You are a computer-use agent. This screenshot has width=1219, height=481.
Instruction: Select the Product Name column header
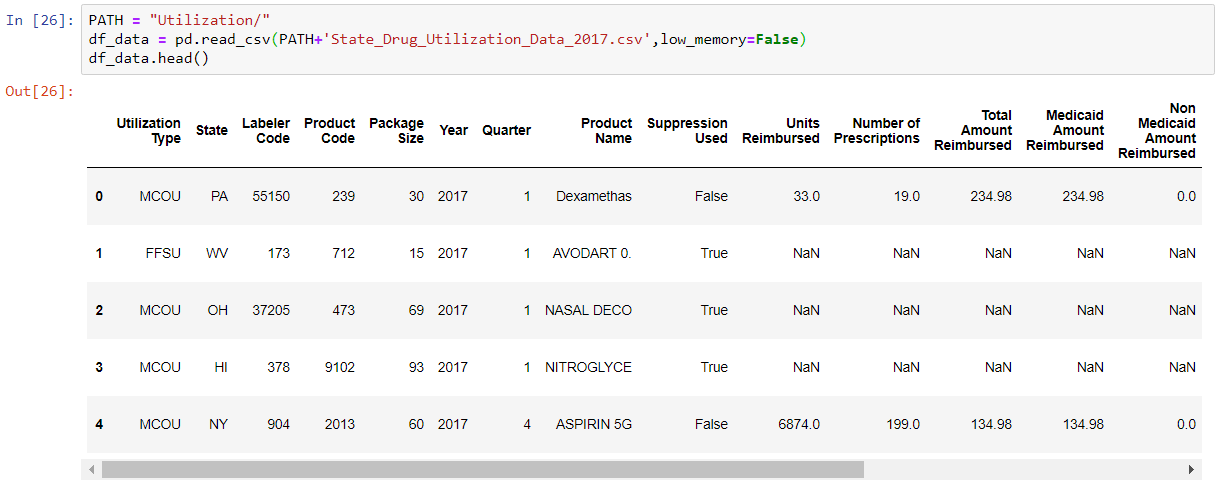[x=606, y=131]
